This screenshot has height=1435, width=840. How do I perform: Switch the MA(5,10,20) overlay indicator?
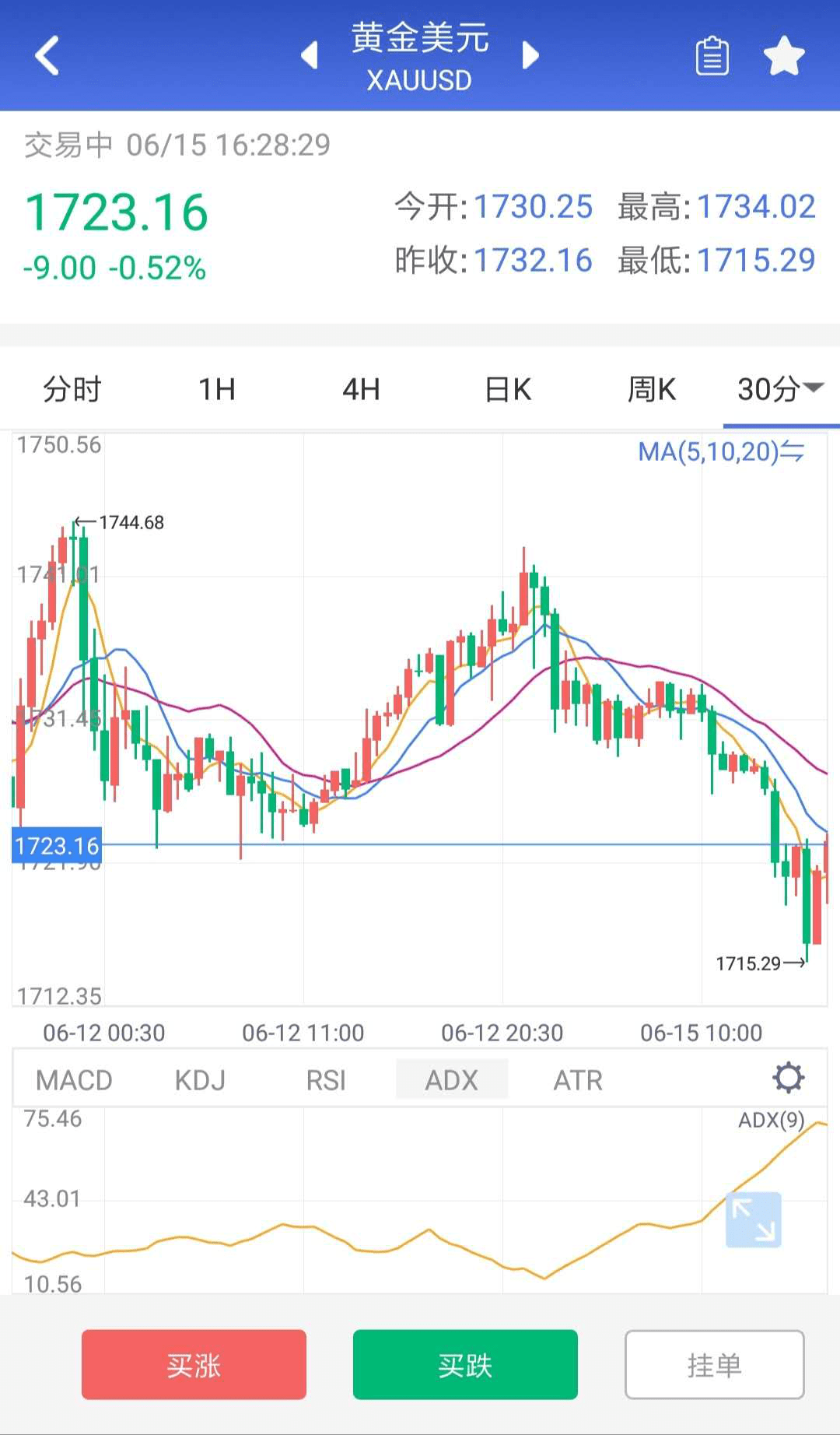(x=721, y=451)
